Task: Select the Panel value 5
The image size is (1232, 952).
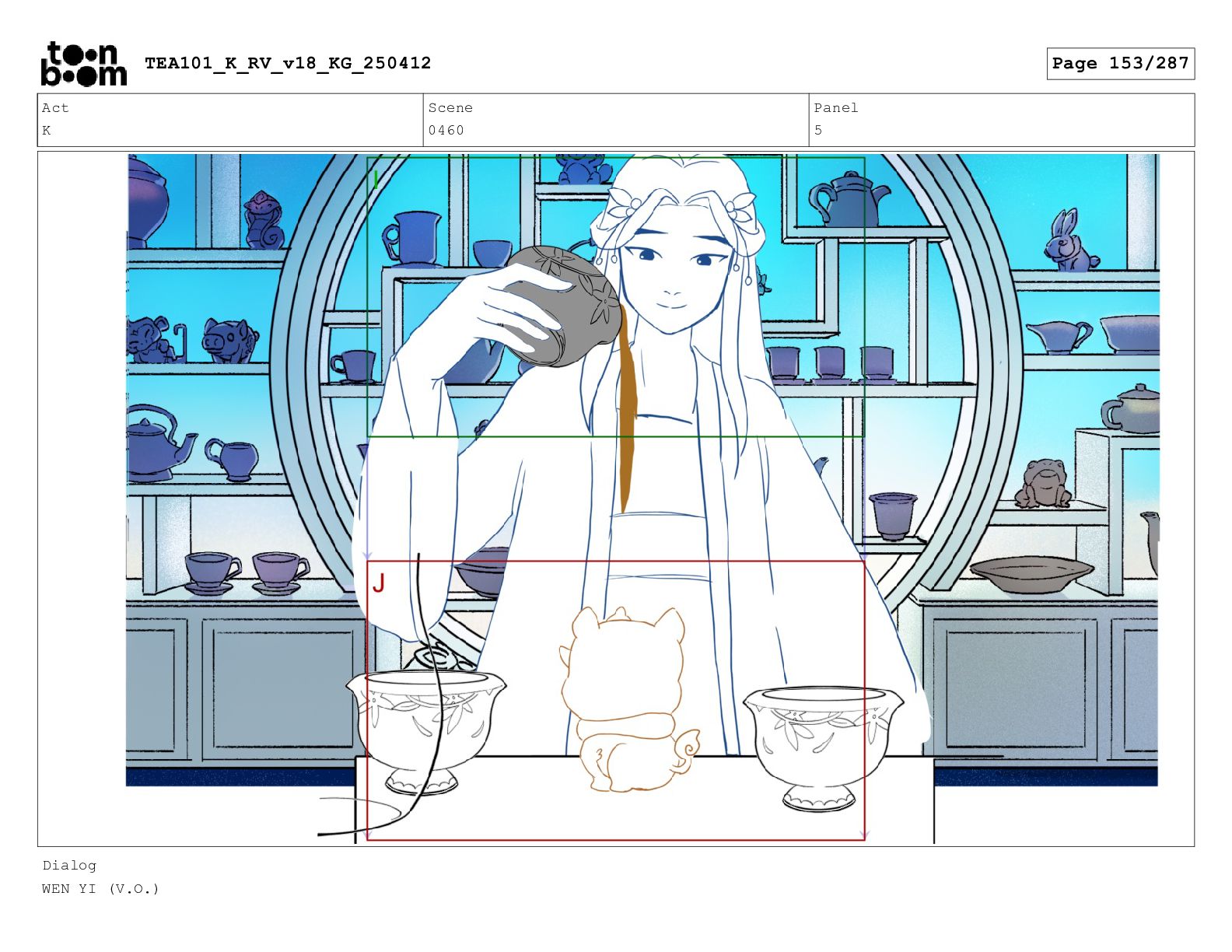Action: (x=818, y=131)
